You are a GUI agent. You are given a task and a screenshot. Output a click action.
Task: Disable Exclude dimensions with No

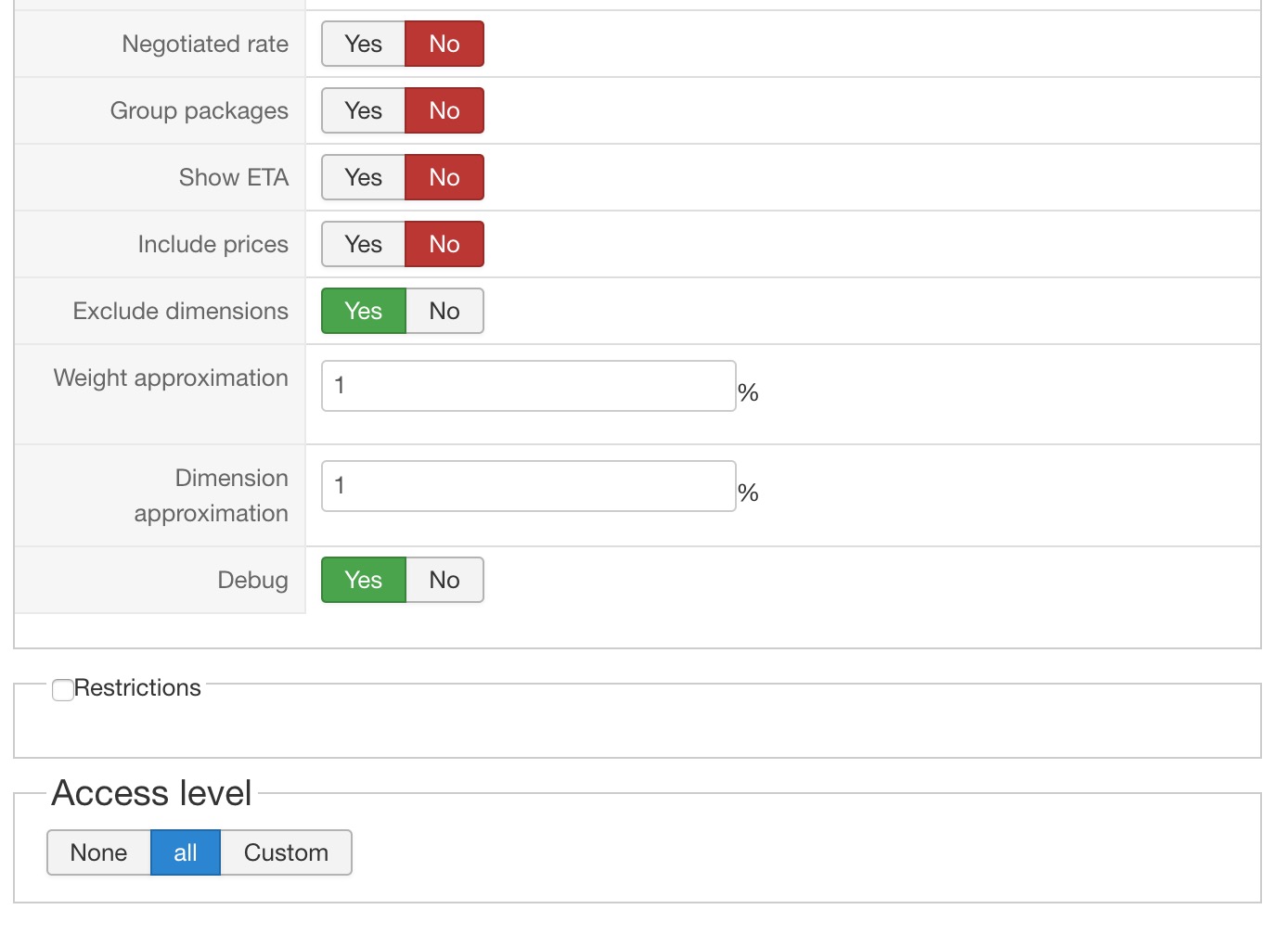coord(444,312)
